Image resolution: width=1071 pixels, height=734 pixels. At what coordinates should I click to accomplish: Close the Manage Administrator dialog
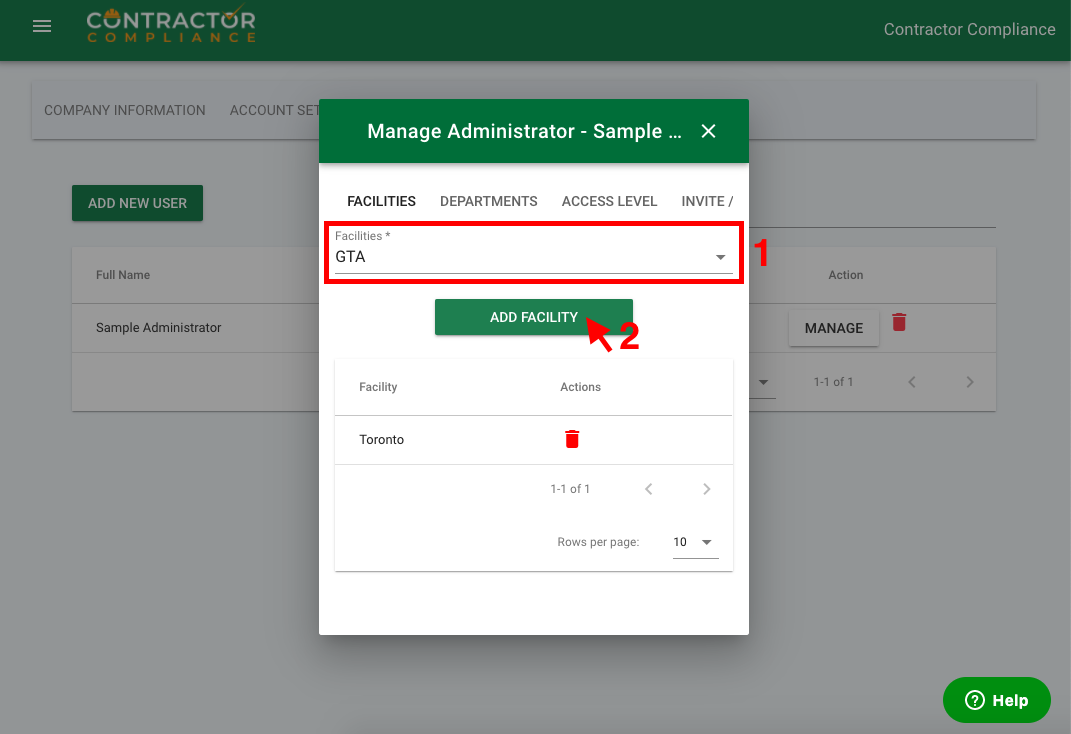(708, 131)
